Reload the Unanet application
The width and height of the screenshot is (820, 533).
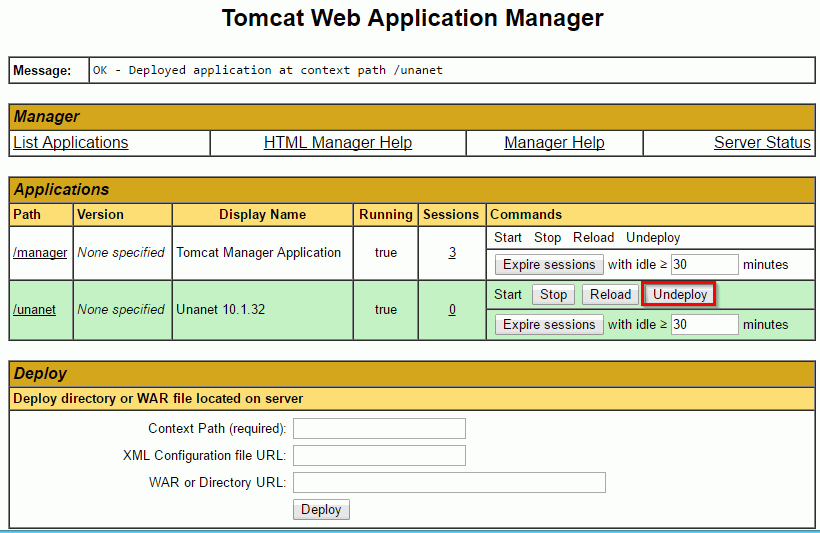(610, 295)
